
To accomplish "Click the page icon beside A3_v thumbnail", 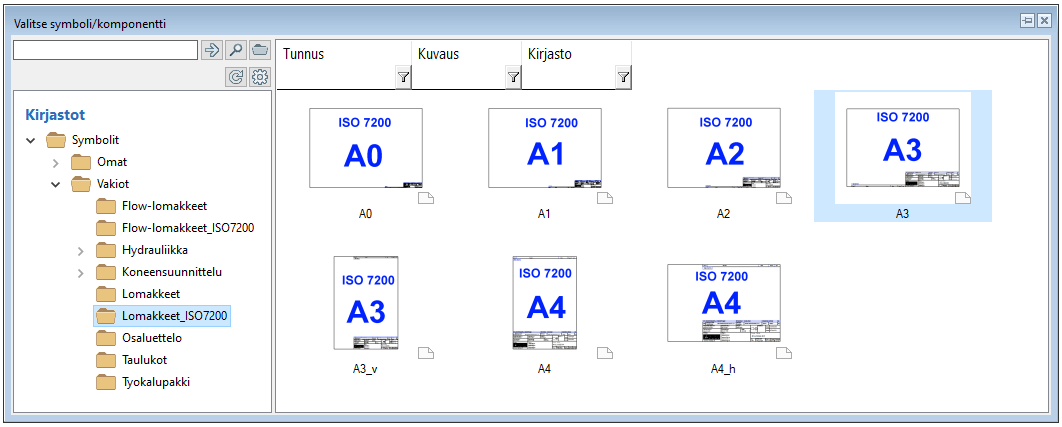I will point(425,352).
